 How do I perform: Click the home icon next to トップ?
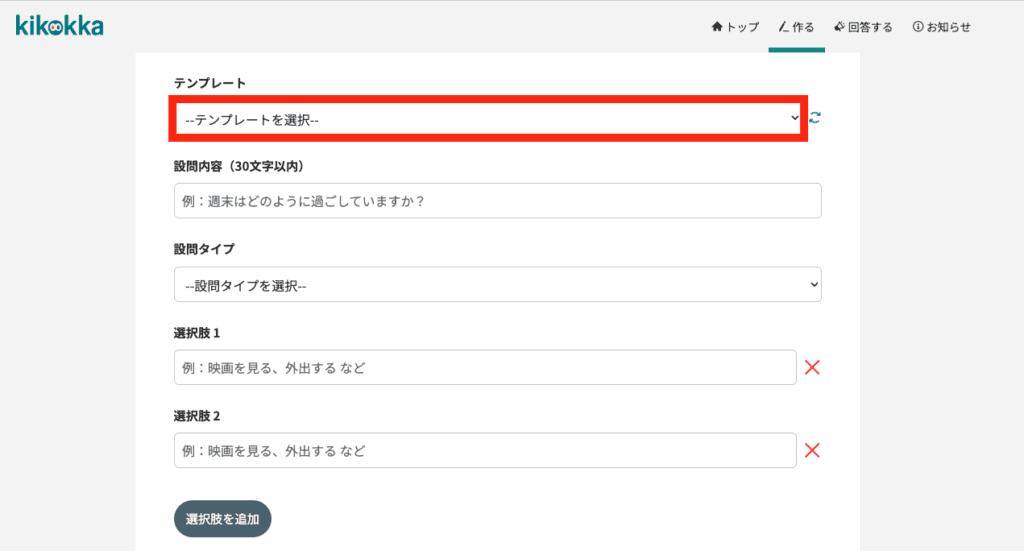717,27
